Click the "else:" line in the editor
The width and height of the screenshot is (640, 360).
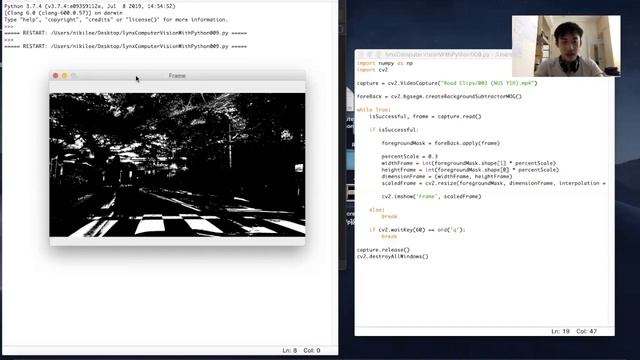tap(377, 210)
